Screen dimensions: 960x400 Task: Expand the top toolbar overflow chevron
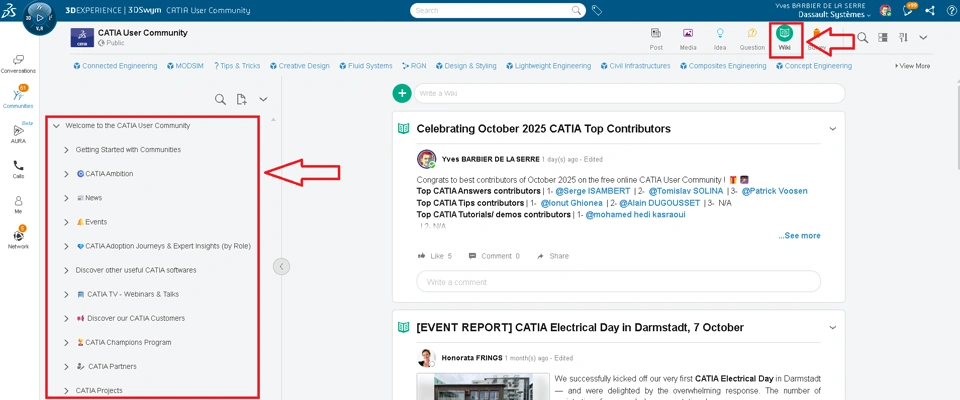pos(923,37)
